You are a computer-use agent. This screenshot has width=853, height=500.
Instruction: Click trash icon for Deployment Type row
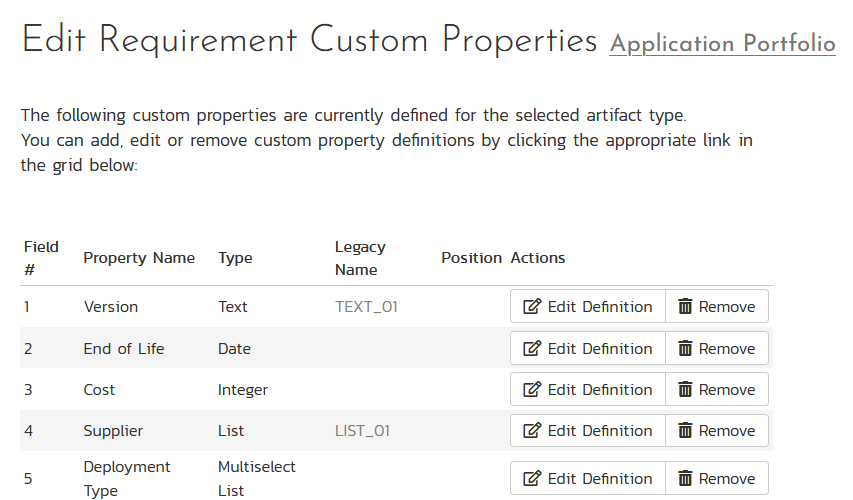click(x=686, y=479)
